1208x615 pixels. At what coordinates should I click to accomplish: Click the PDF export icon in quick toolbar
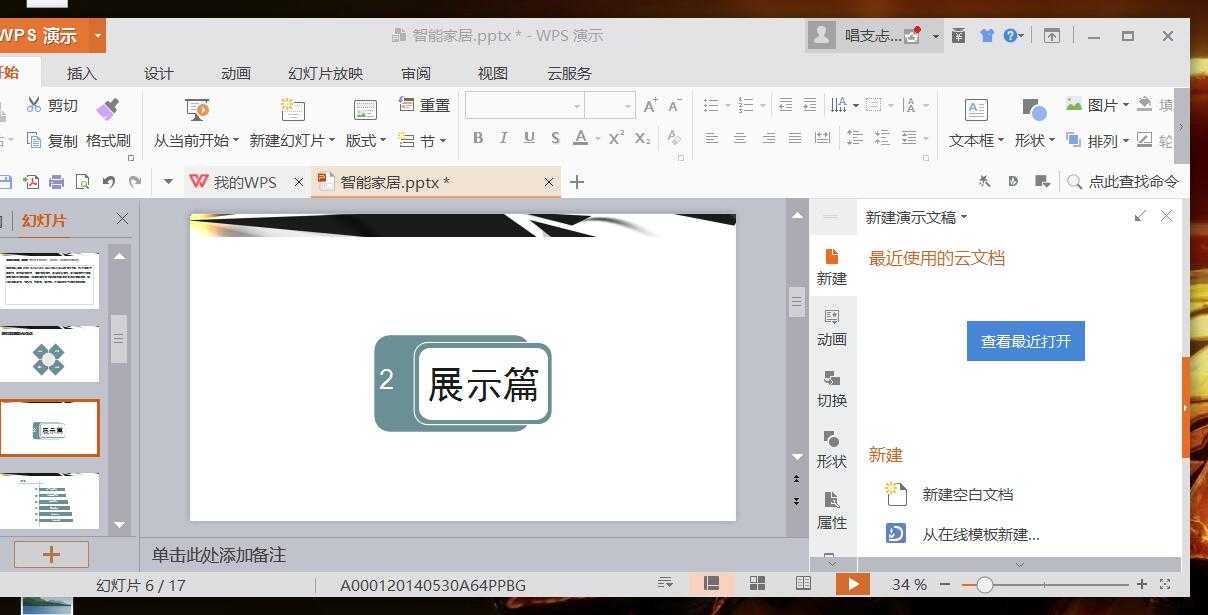click(32, 182)
